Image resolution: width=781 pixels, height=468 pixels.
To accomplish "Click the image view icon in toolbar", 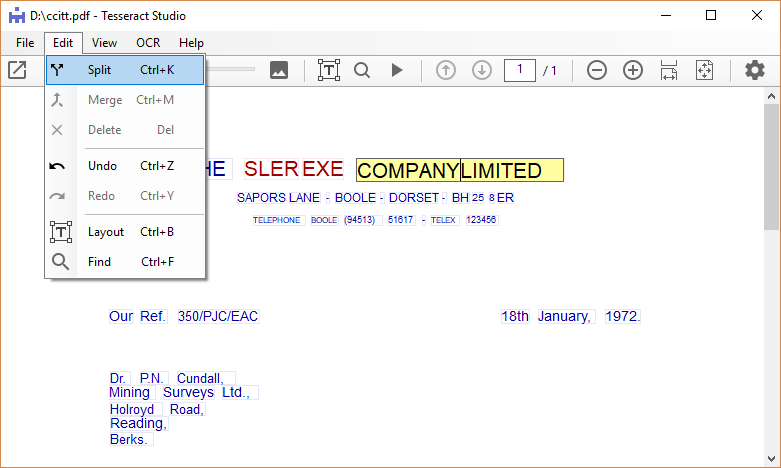I will 279,70.
